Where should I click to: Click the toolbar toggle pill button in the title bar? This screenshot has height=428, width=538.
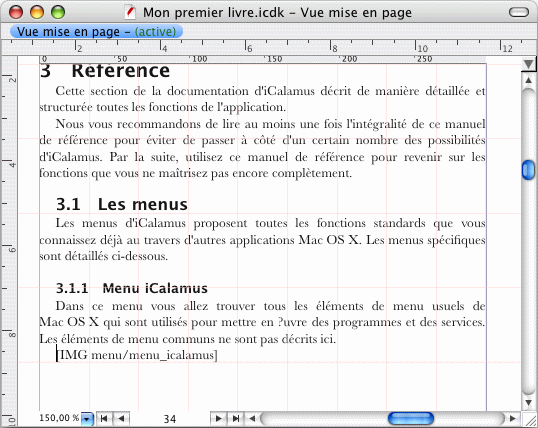[x=519, y=12]
